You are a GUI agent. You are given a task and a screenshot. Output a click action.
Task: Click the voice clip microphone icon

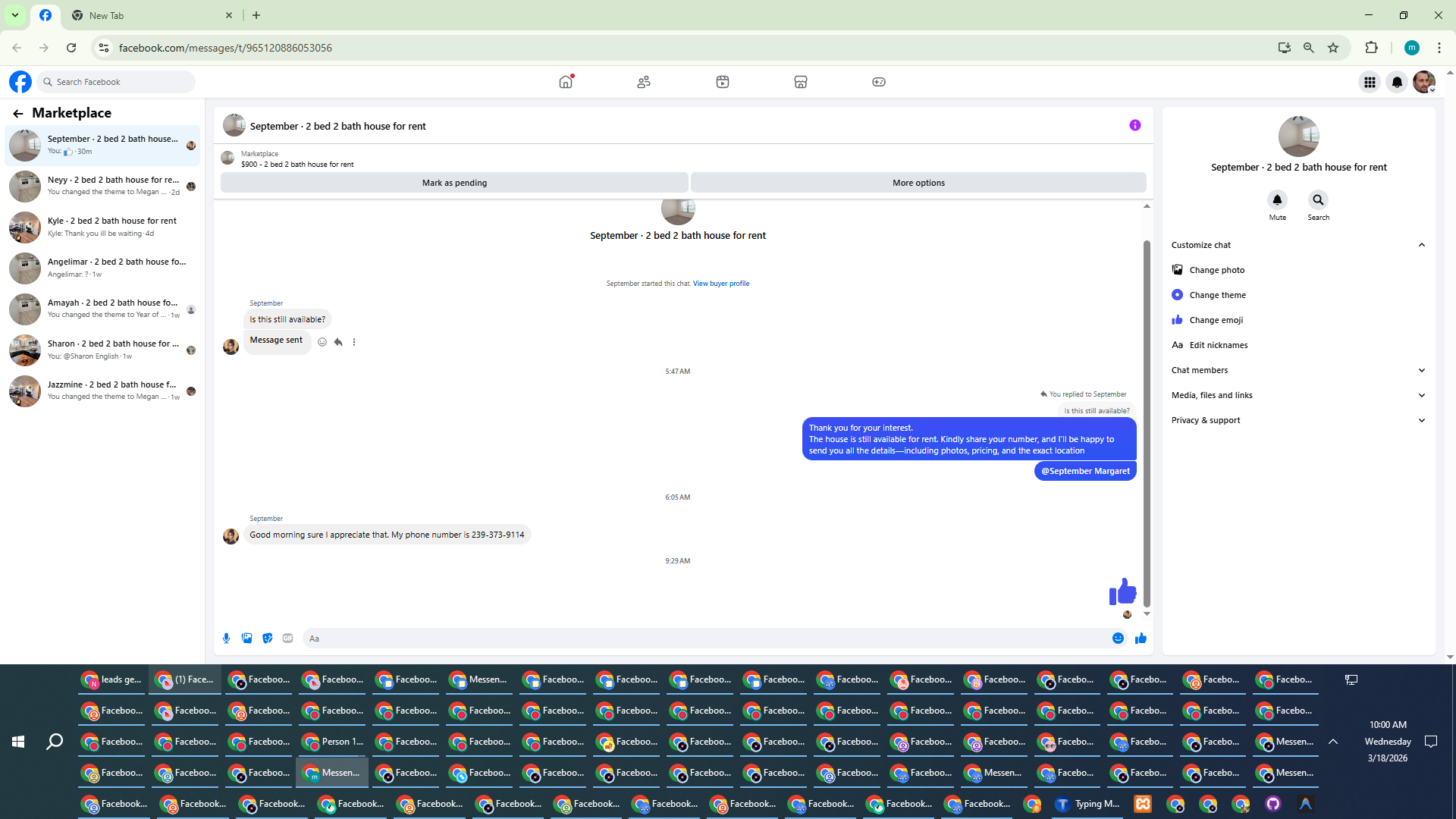(x=226, y=639)
